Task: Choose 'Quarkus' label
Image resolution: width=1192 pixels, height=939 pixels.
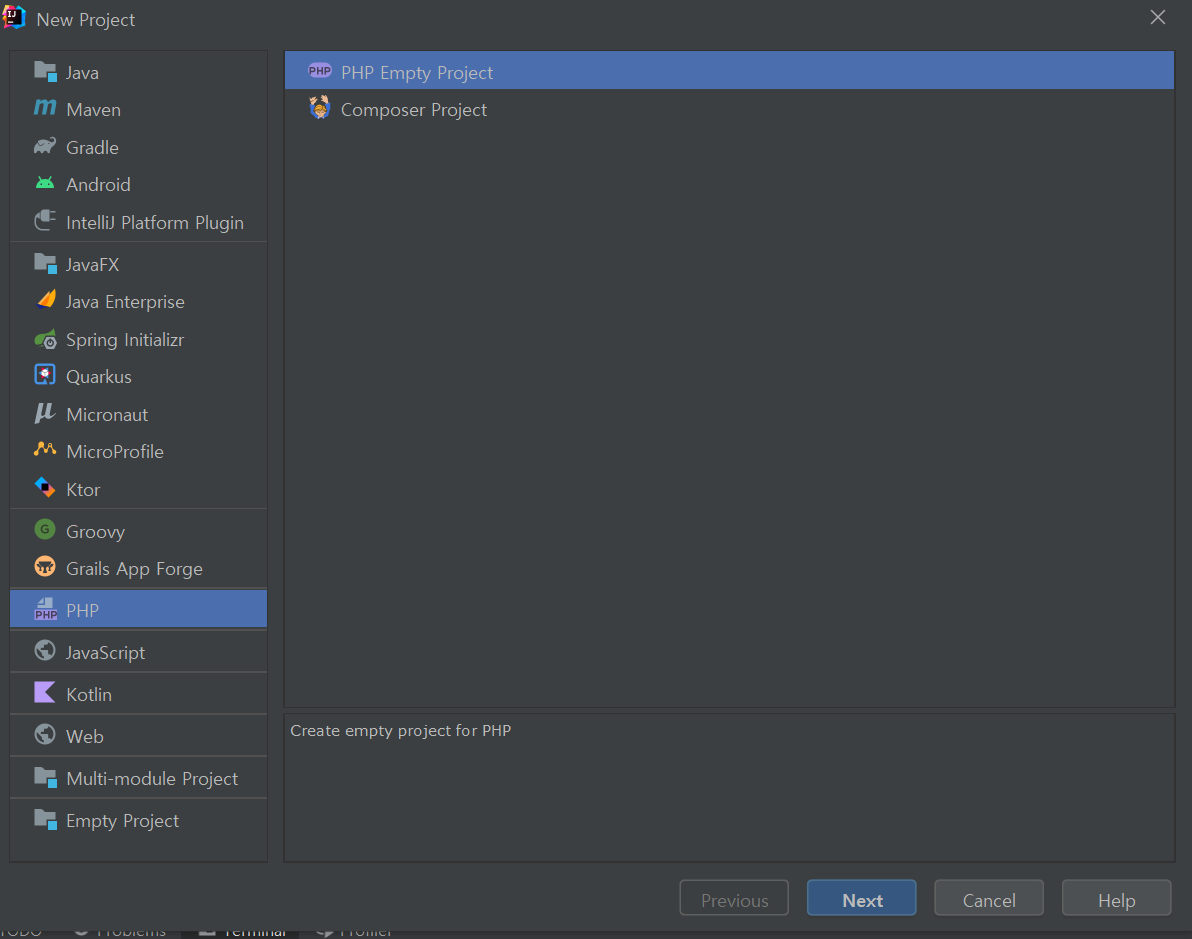Action: pos(99,377)
